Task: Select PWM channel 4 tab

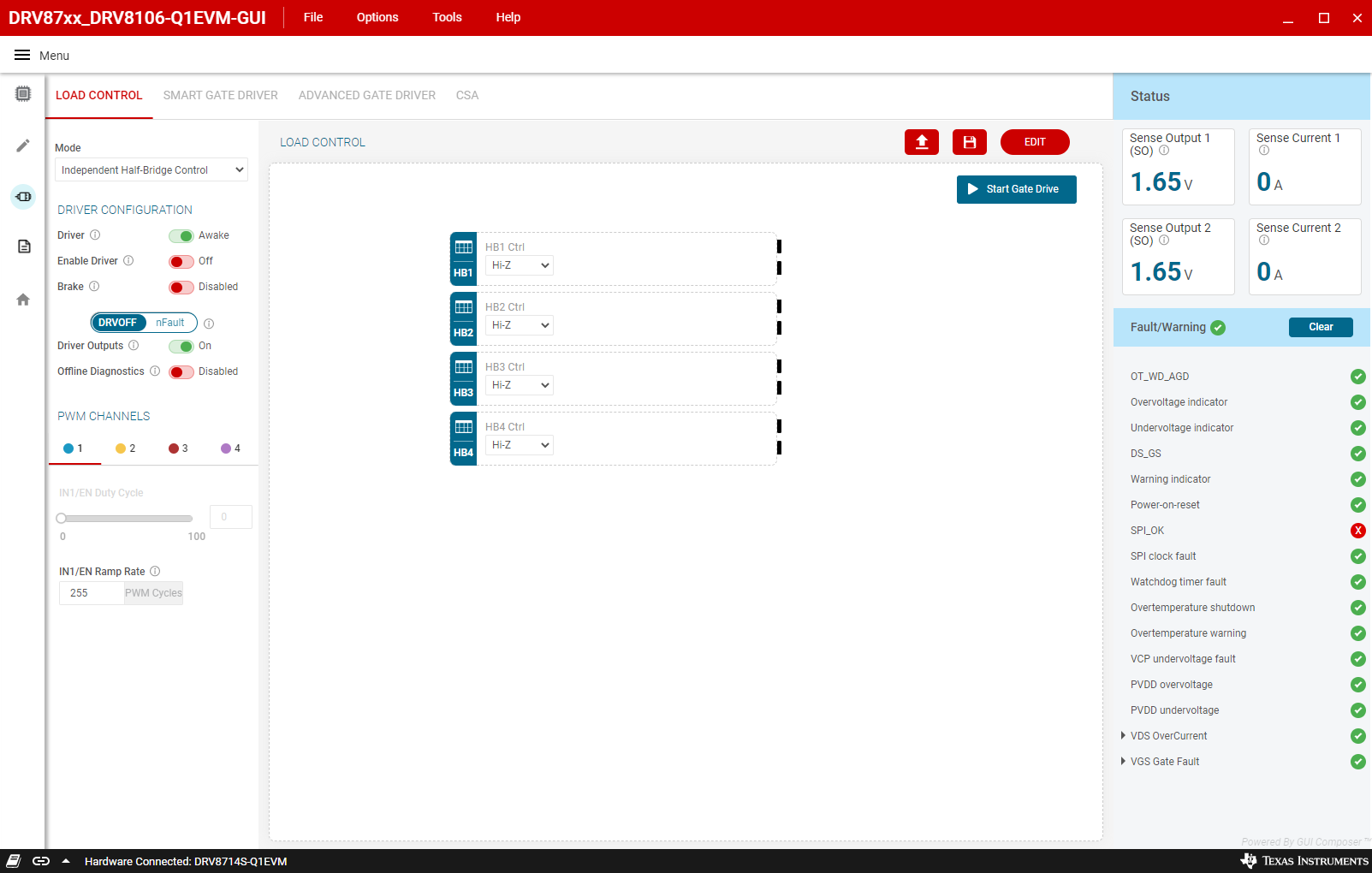Action: click(x=230, y=448)
